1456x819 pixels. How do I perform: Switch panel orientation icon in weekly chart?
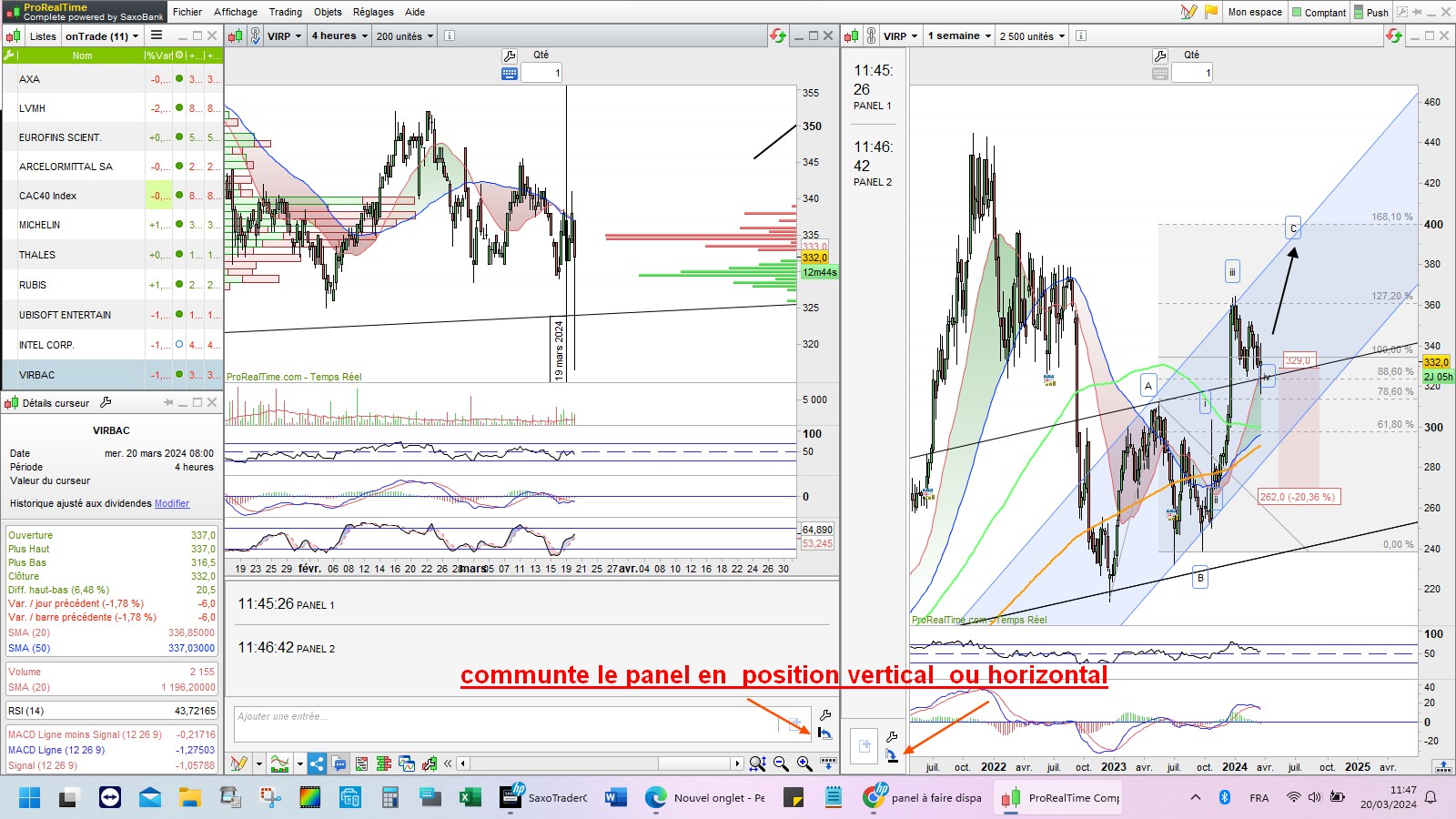pos(892,754)
